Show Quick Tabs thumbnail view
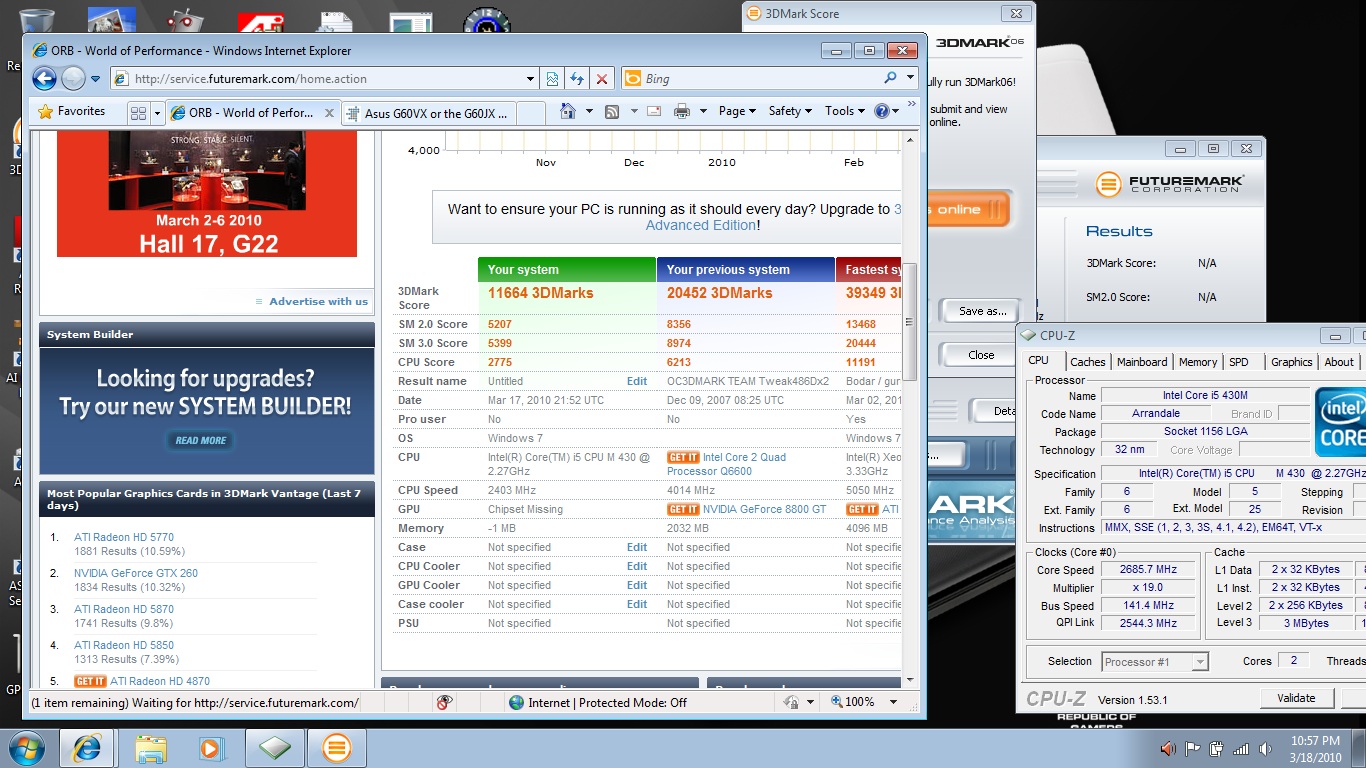The height and width of the screenshot is (768, 1366). (139, 113)
